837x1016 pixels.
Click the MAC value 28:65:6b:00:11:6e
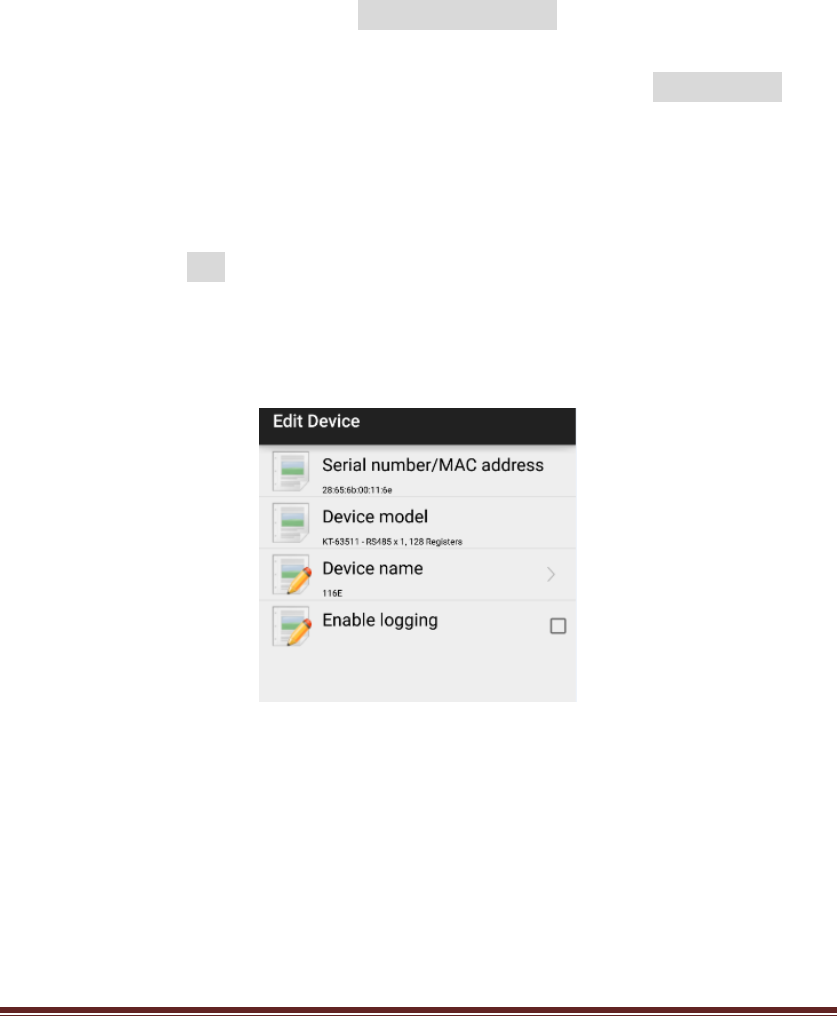tap(357, 490)
